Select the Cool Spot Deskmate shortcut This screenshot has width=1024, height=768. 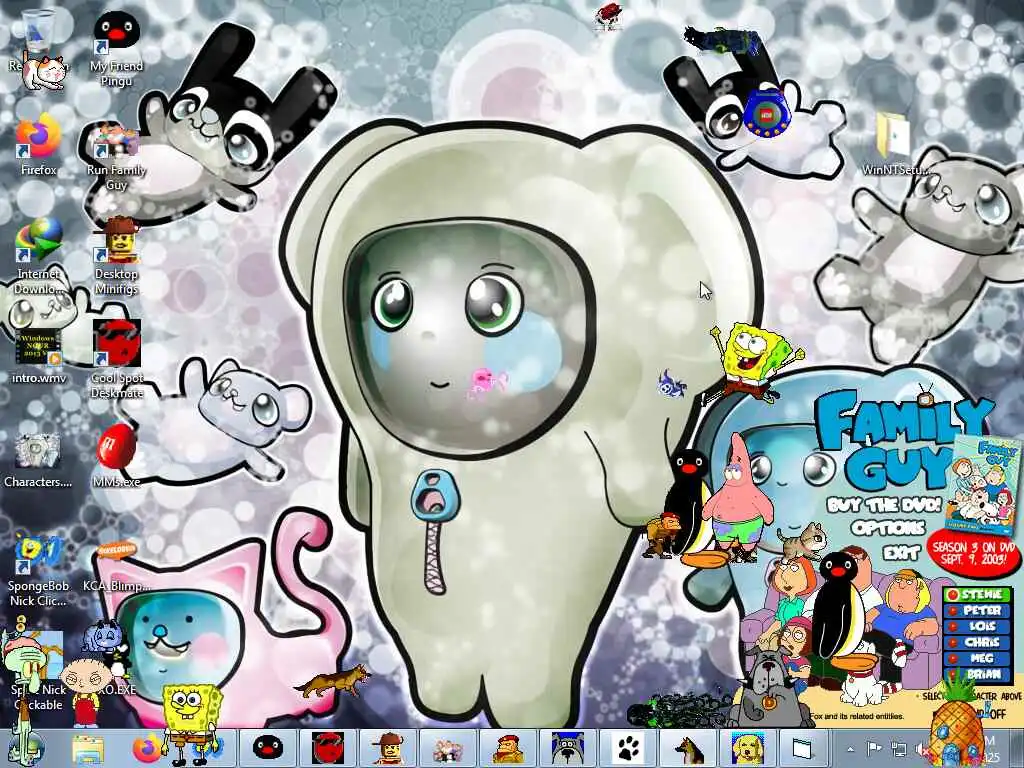pos(116,359)
